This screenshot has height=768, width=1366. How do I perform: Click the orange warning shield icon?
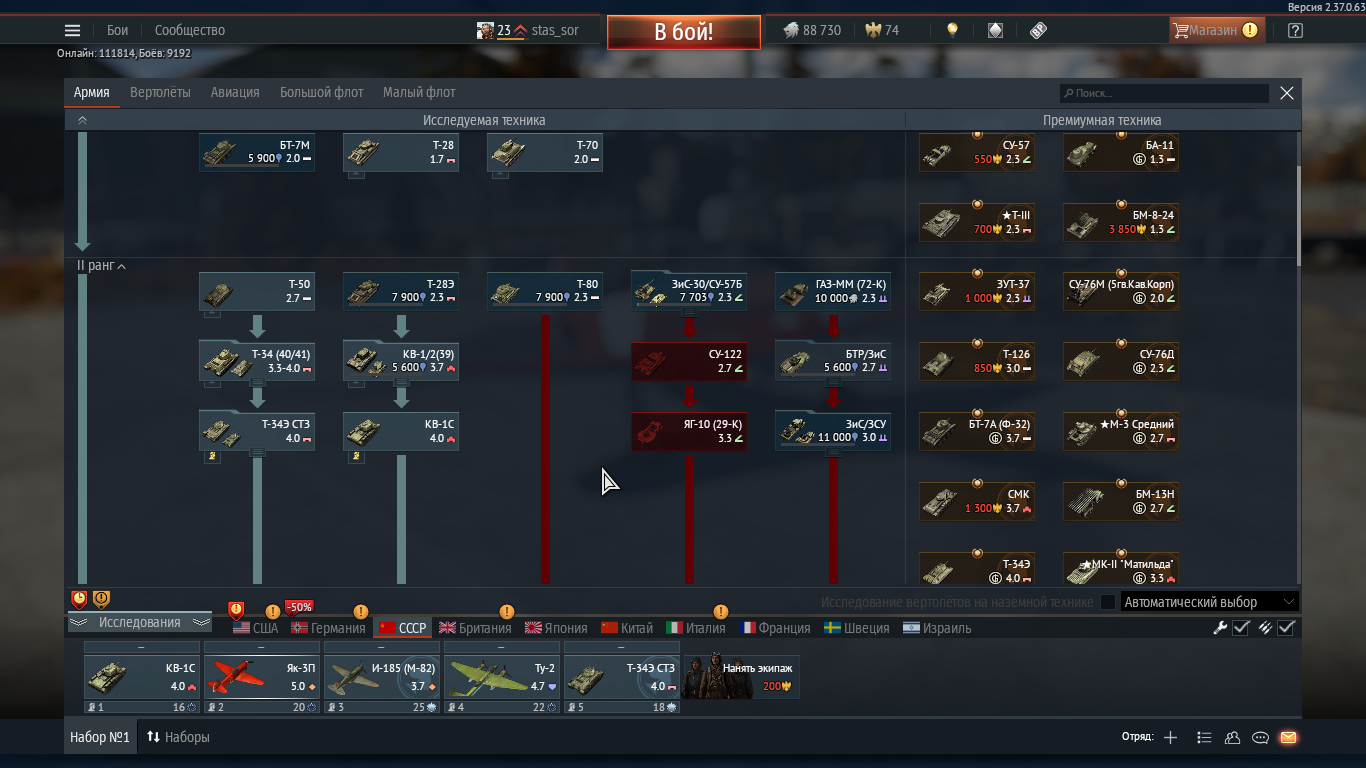click(x=101, y=599)
